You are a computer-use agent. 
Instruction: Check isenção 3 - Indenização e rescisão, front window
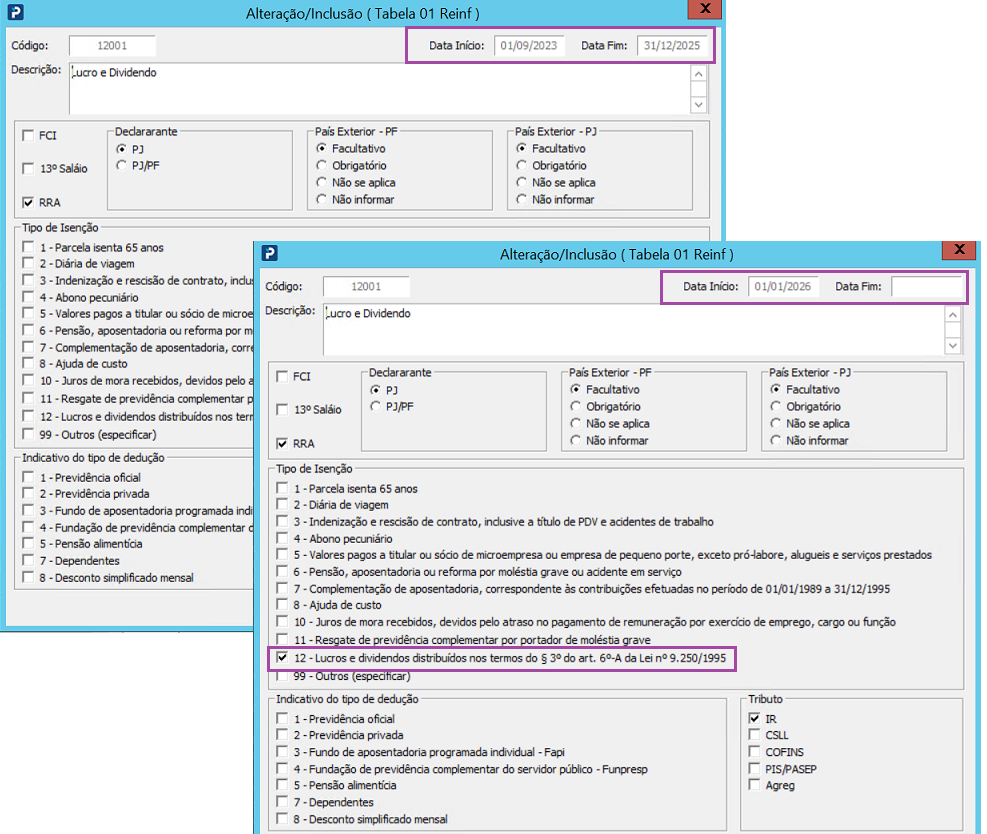click(x=282, y=522)
